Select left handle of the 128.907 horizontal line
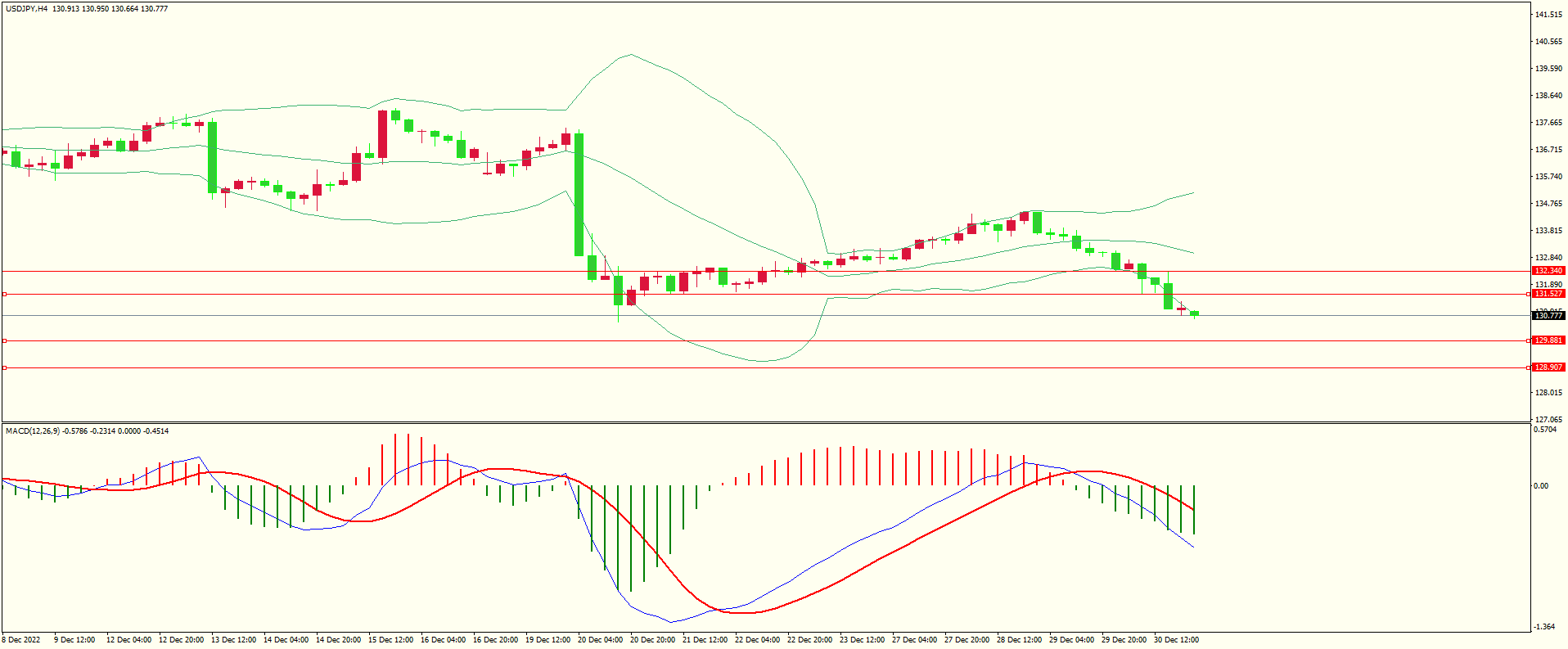Viewport: 1568px width, 649px height. (5, 367)
